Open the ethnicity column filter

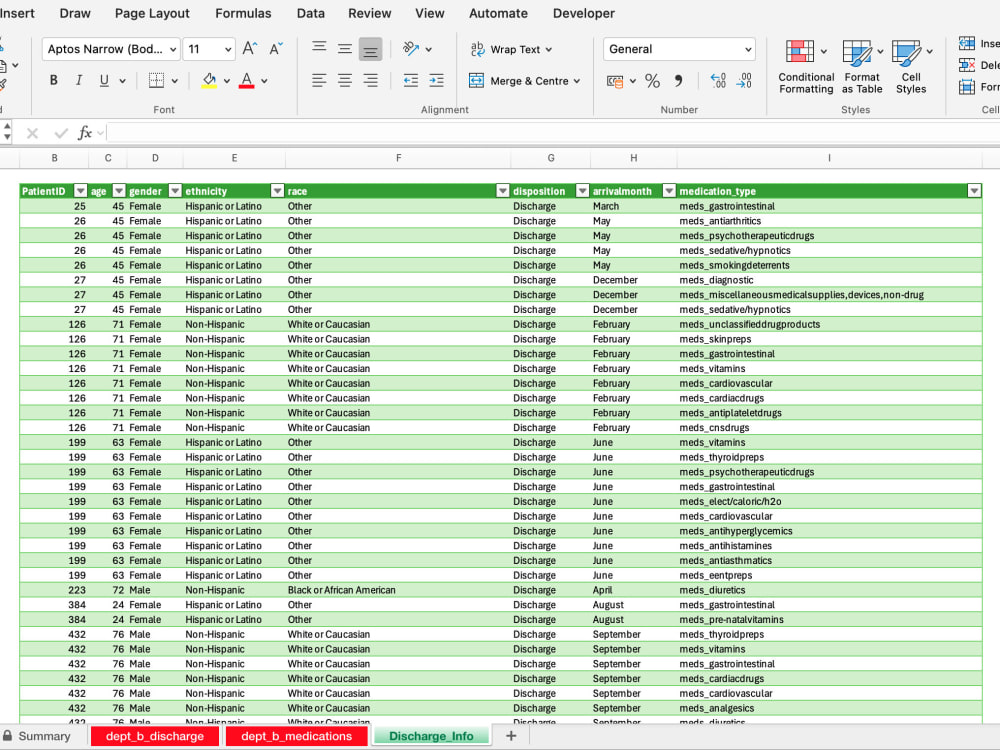click(277, 191)
